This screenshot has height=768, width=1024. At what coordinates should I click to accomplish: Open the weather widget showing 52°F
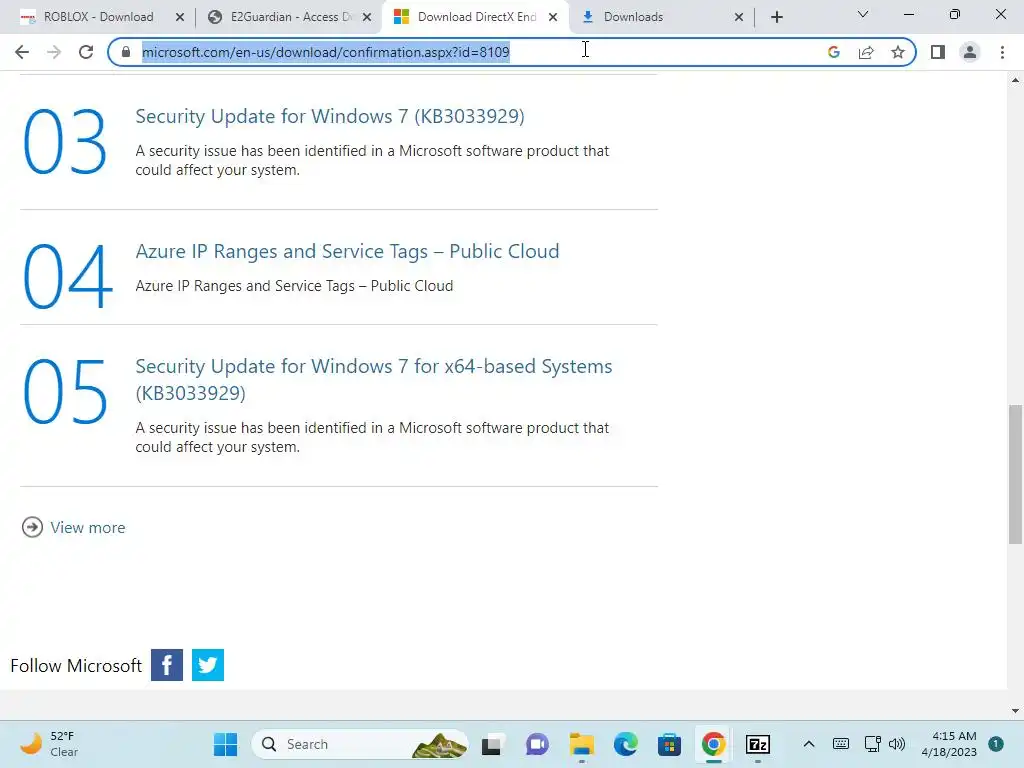50,744
